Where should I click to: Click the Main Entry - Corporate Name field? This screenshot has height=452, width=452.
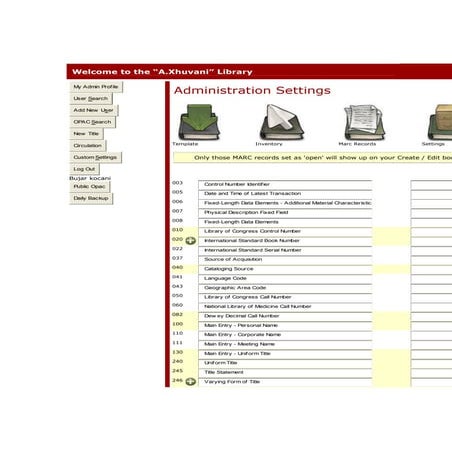pyautogui.click(x=285, y=335)
